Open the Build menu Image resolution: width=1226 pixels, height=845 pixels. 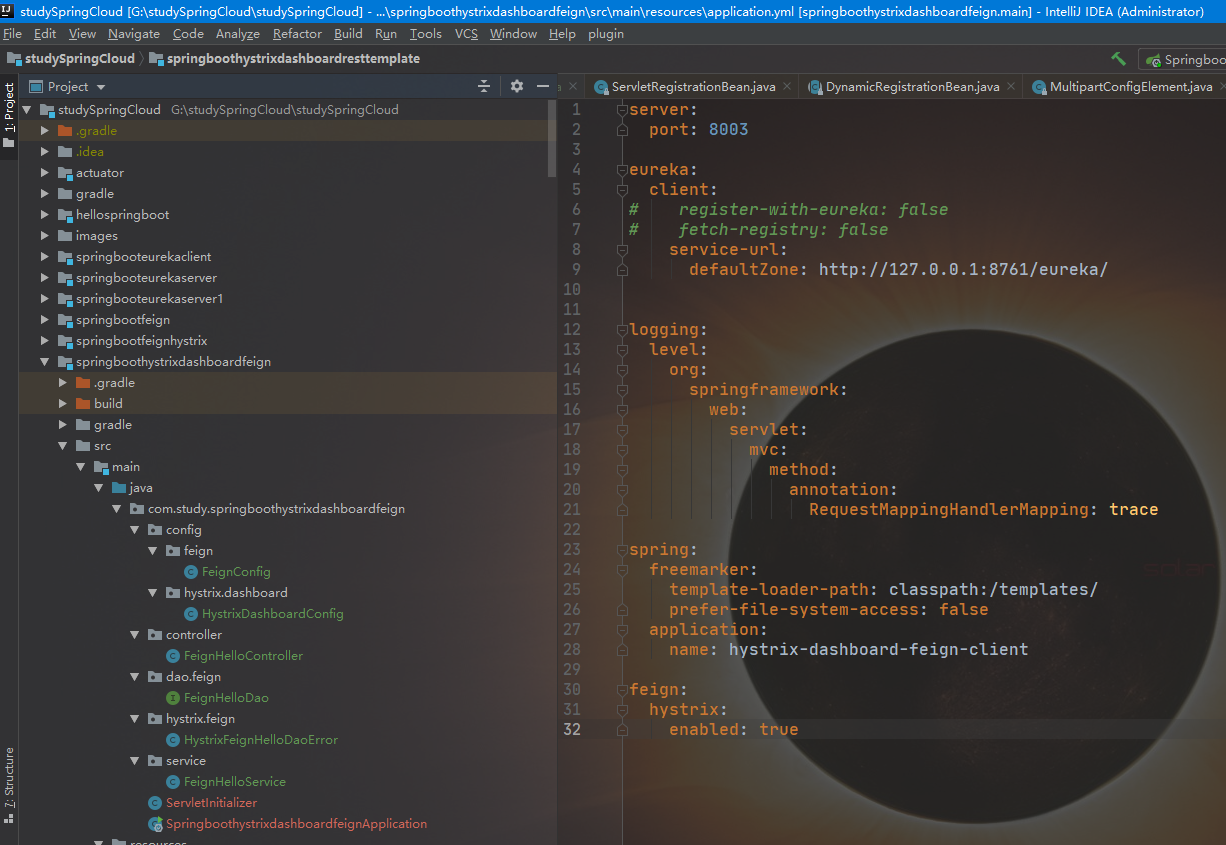tap(348, 34)
